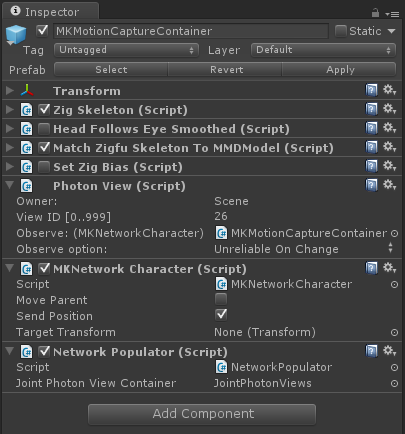The height and width of the screenshot is (434, 405).
Task: Click the Add Component button
Action: pyautogui.click(x=202, y=414)
